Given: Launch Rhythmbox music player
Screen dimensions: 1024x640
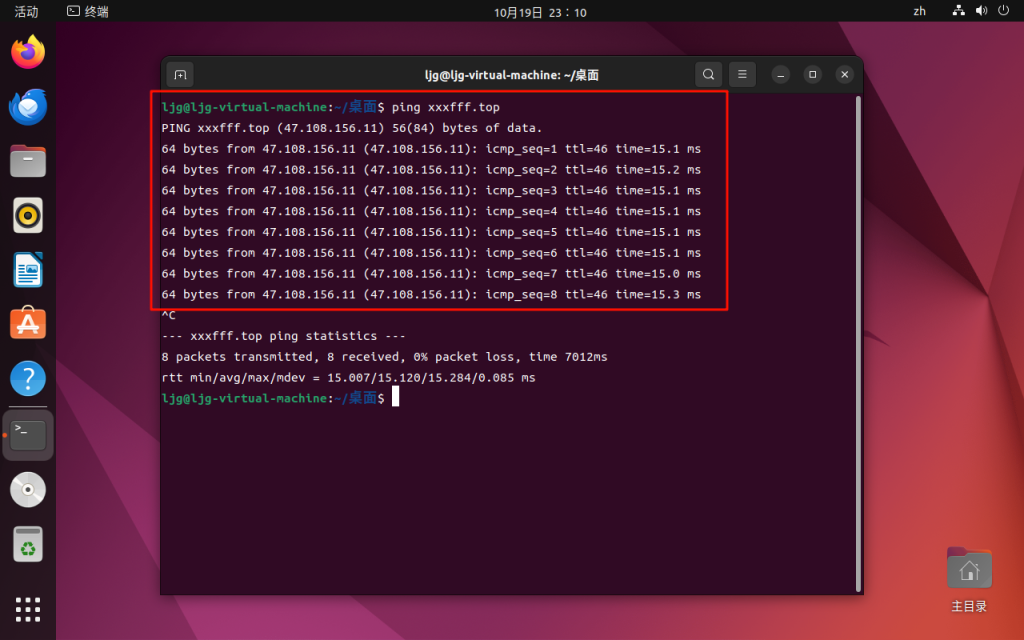Looking at the screenshot, I should point(28,215).
